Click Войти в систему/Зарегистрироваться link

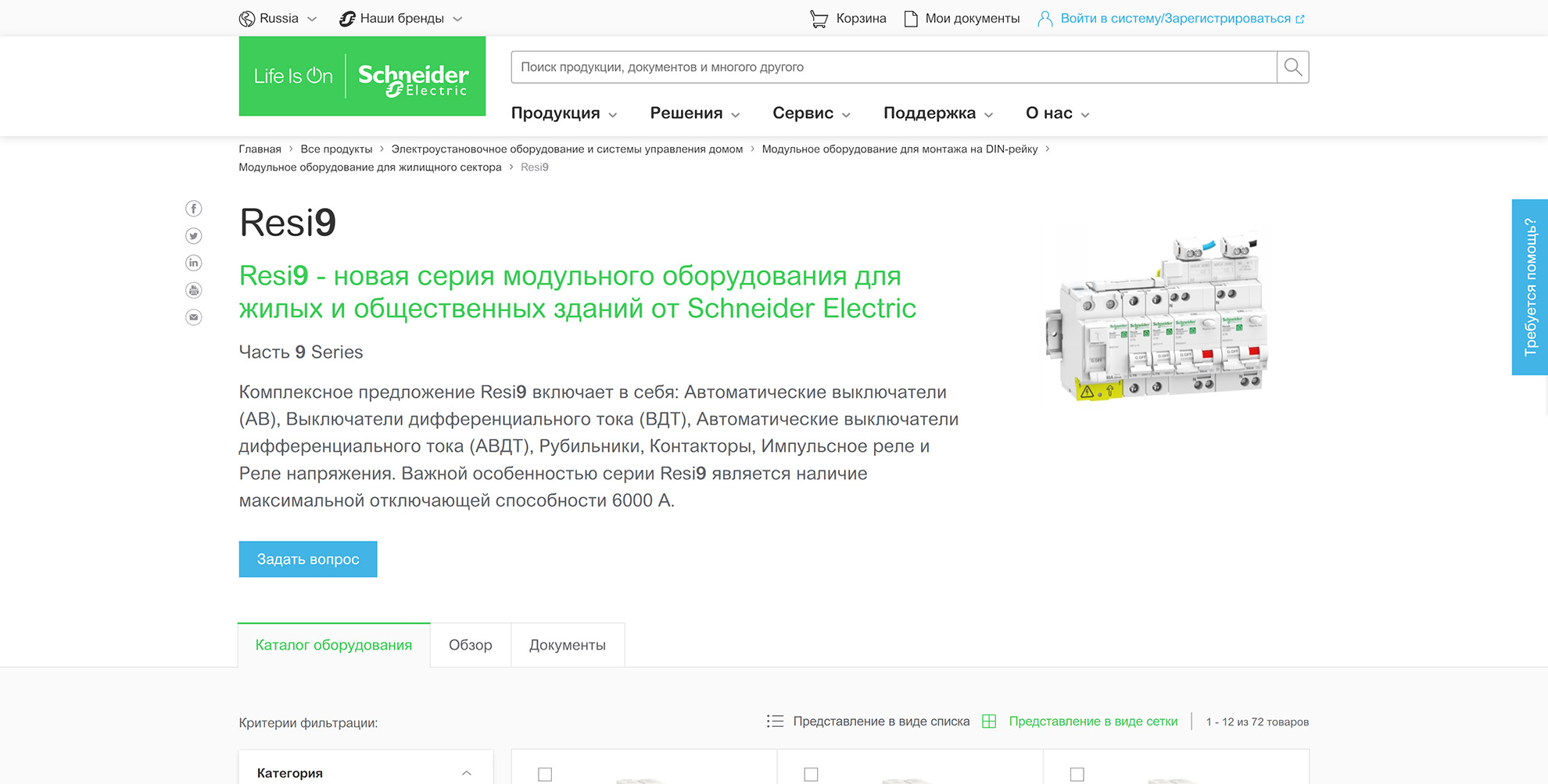click(1176, 19)
